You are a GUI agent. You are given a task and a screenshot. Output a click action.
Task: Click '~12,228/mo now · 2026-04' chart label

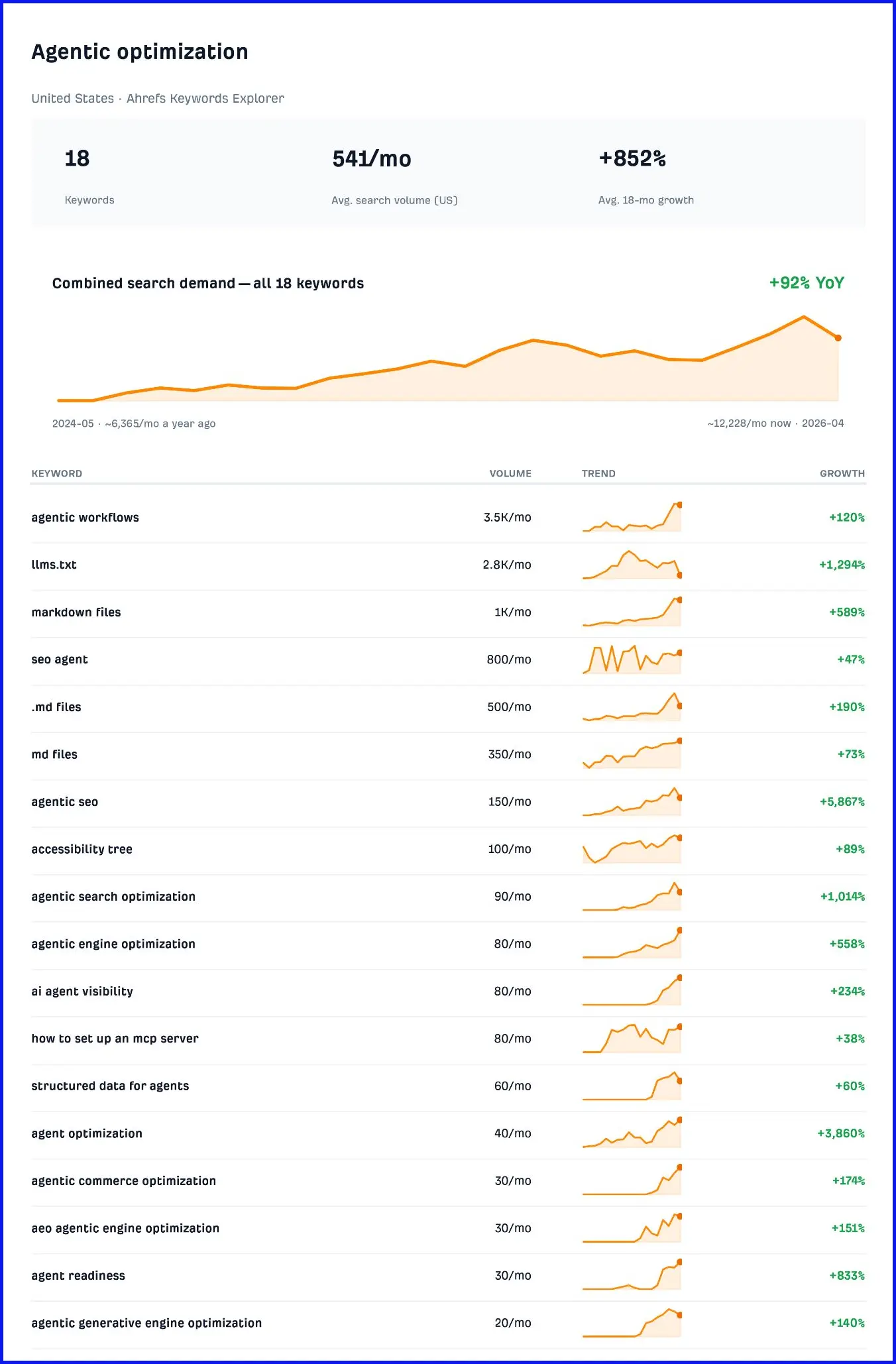click(775, 424)
